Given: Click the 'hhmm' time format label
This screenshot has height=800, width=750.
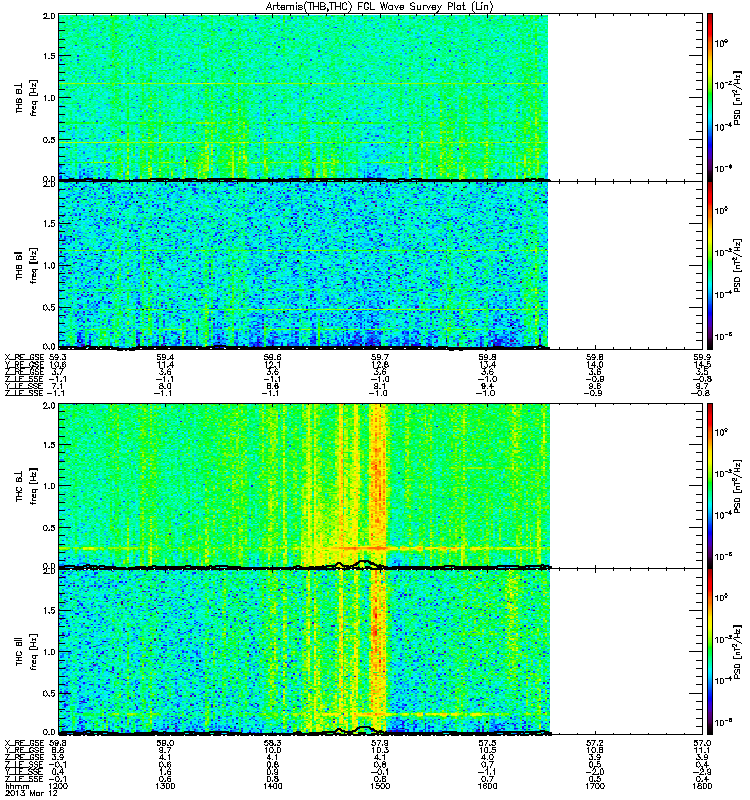Looking at the screenshot, I should tap(16, 786).
